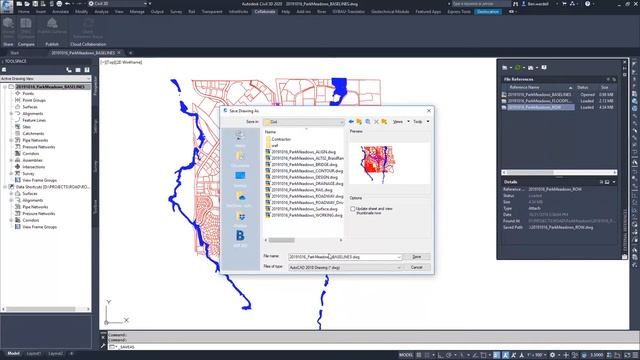Open the Save in folder dropdown
640x360 pixels.
tap(304, 122)
